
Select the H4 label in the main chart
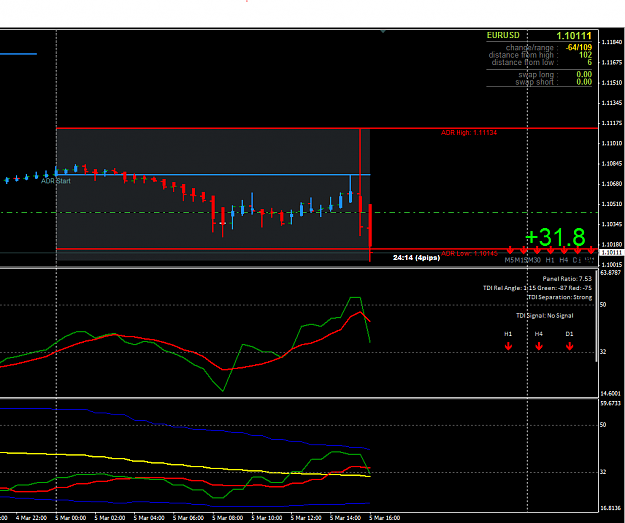coord(564,260)
